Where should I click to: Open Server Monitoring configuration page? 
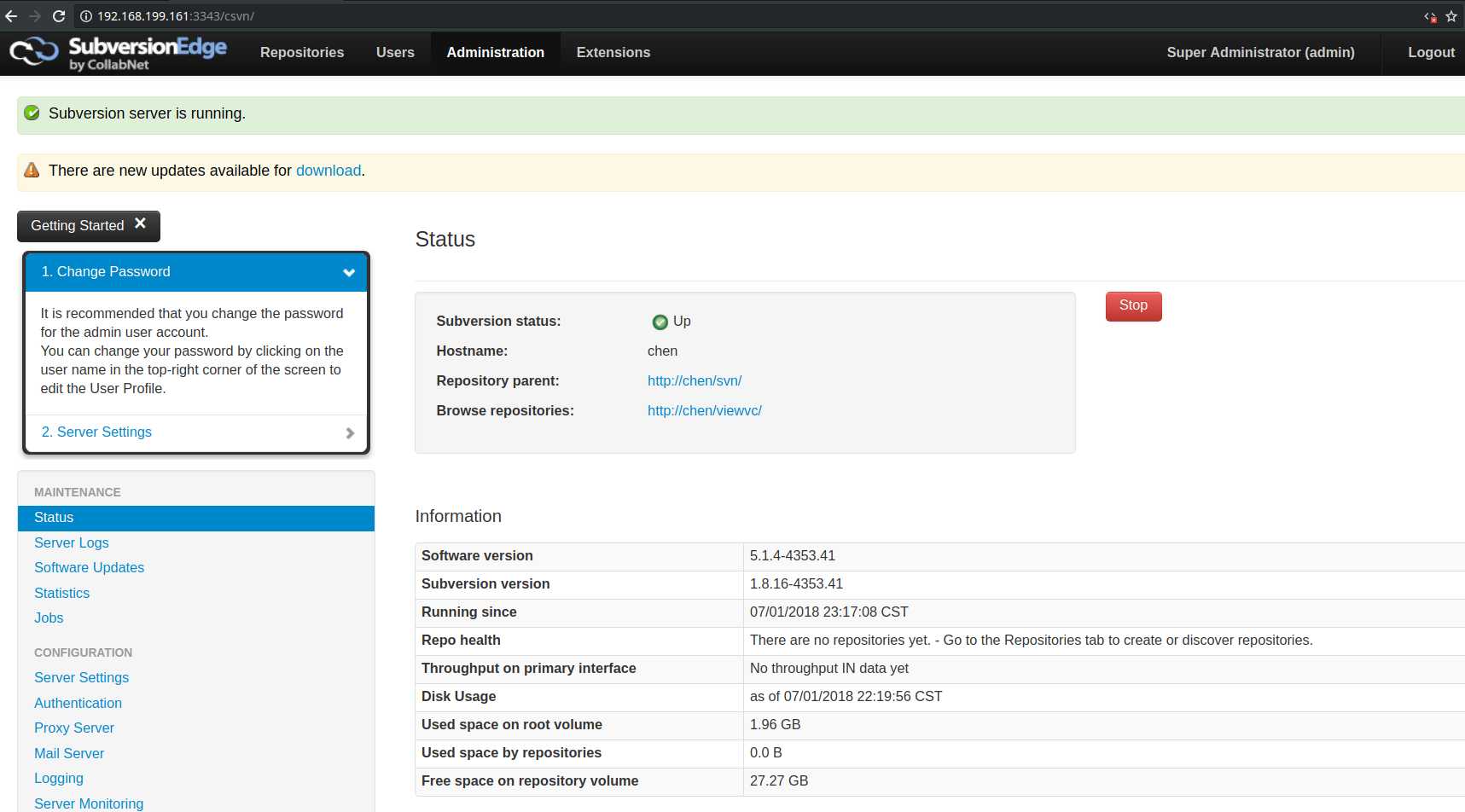point(89,803)
